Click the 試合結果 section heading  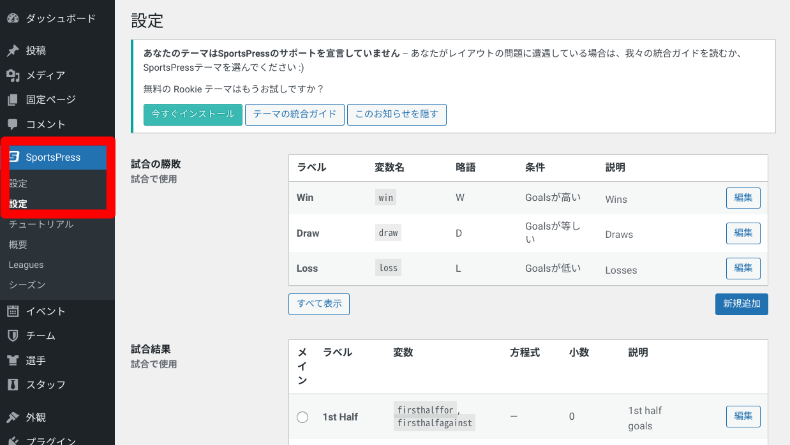(151, 349)
